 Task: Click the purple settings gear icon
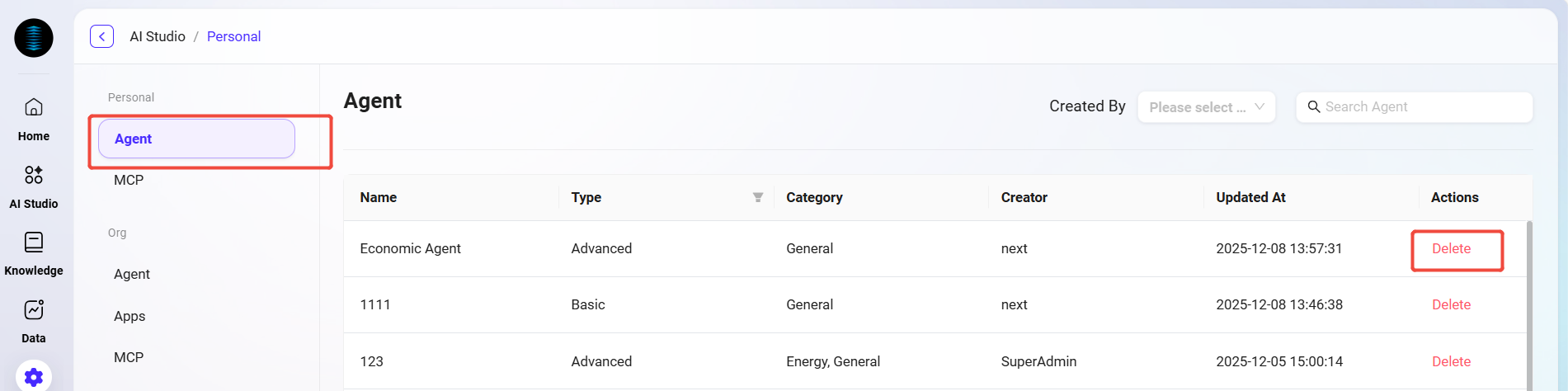click(34, 377)
